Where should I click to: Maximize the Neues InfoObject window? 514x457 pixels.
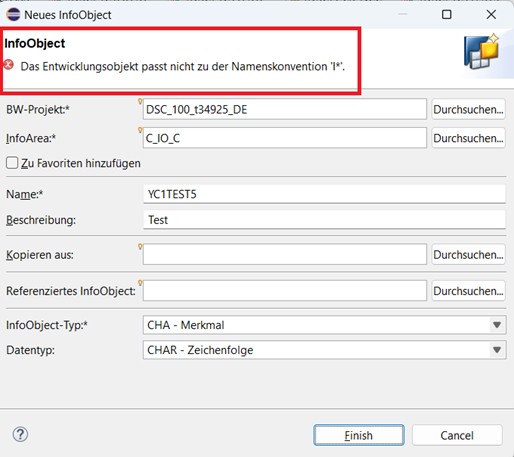coord(447,15)
